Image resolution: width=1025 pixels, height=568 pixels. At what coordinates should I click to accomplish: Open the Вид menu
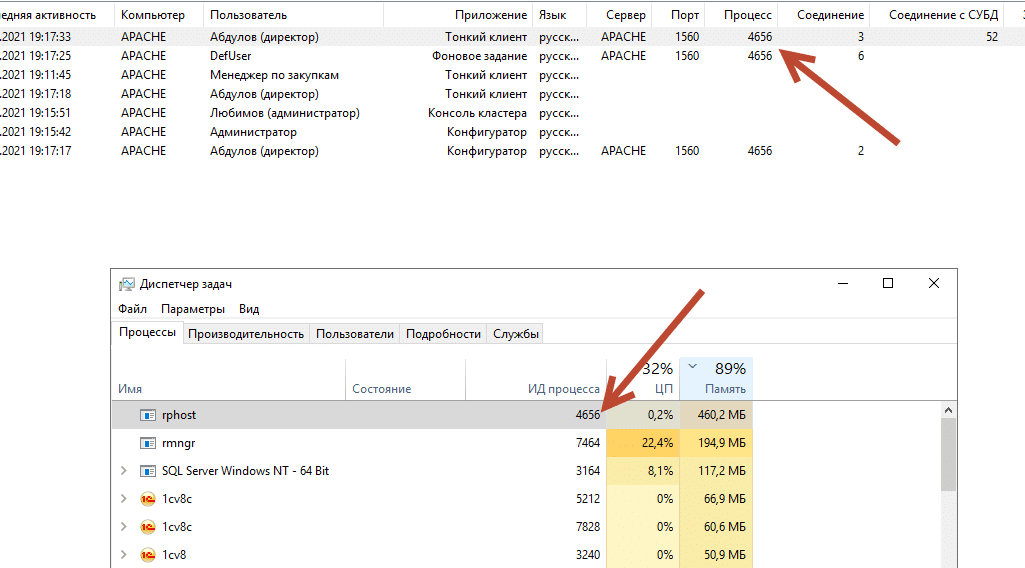(x=249, y=309)
